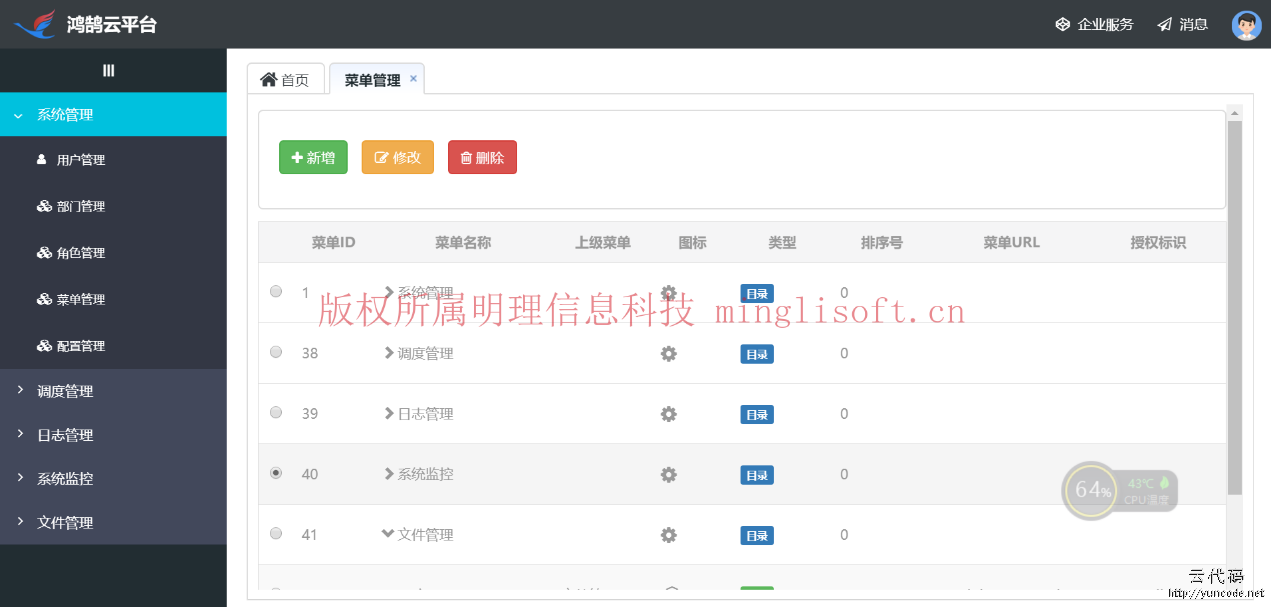Click the 菜单管理 sidebar icon

click(x=44, y=299)
